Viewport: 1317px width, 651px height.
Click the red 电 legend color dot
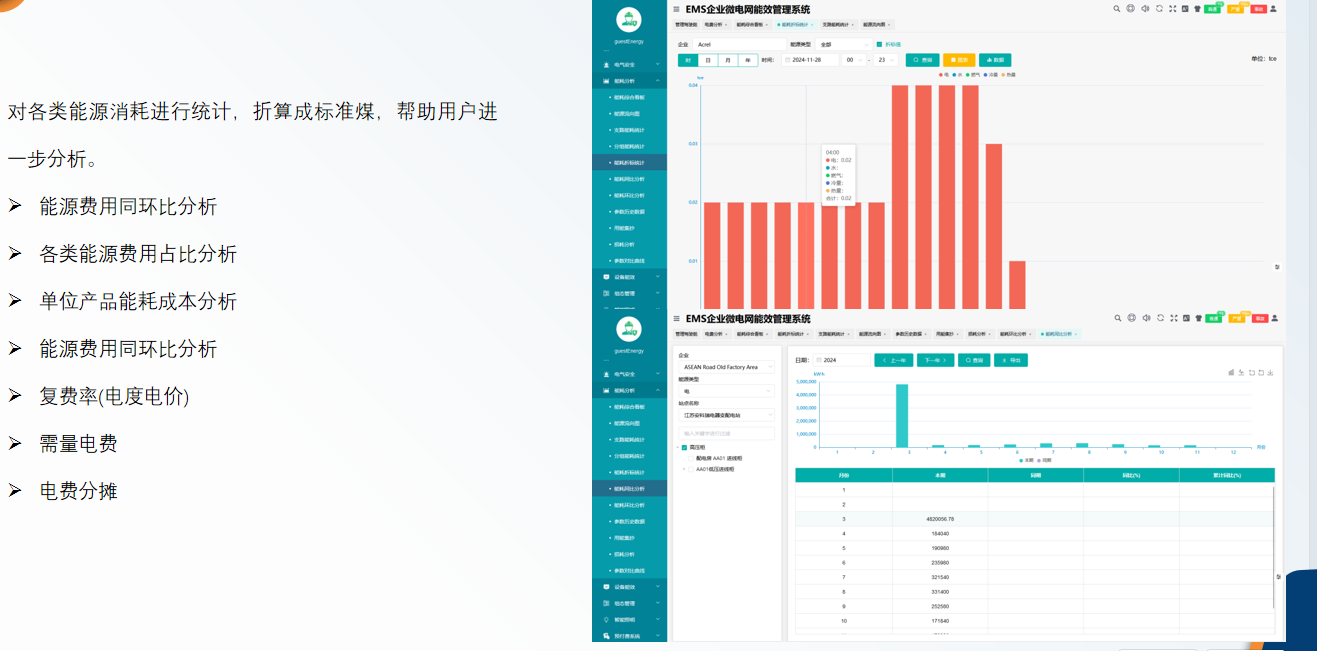coord(941,75)
